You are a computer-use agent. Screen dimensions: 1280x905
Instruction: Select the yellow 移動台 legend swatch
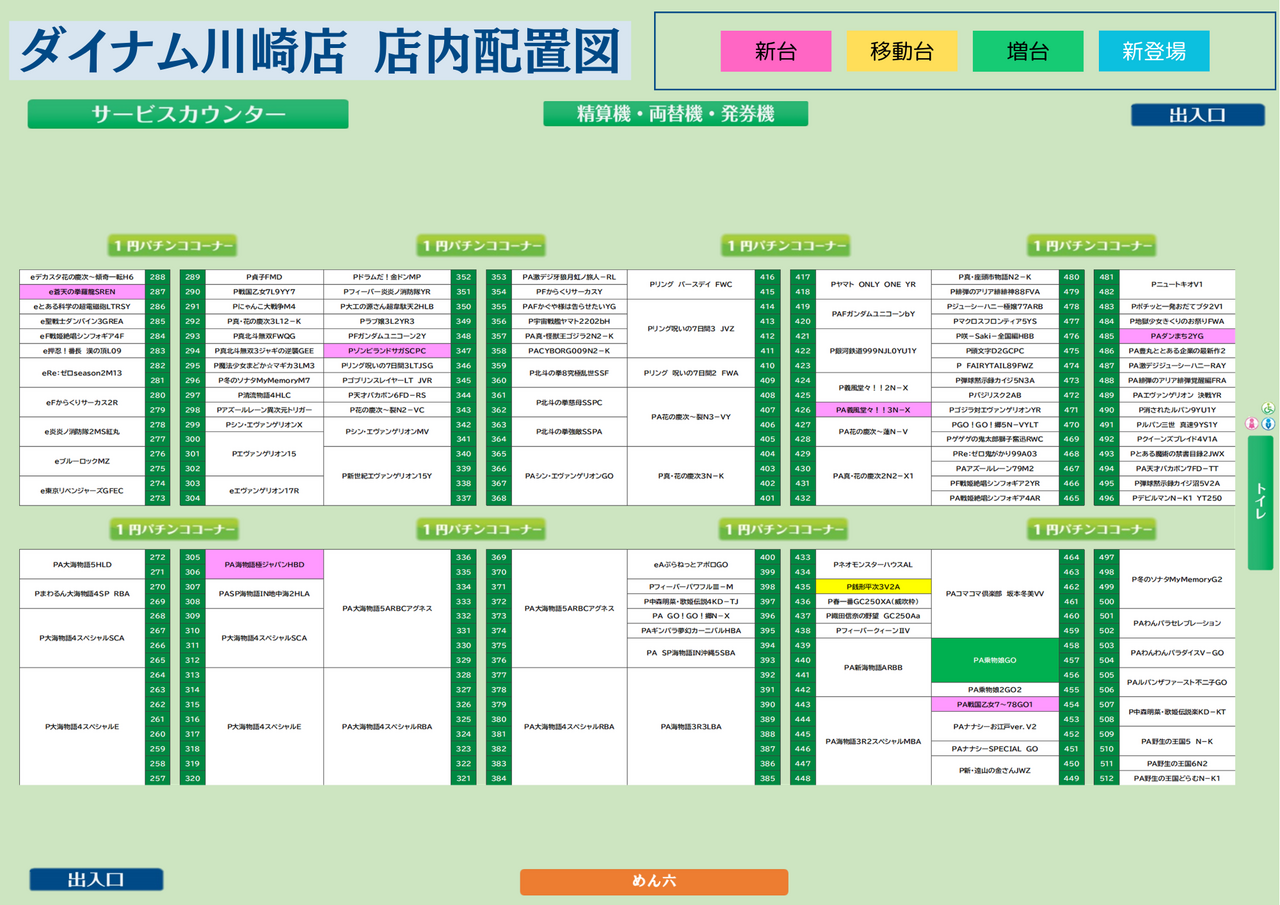tap(901, 51)
